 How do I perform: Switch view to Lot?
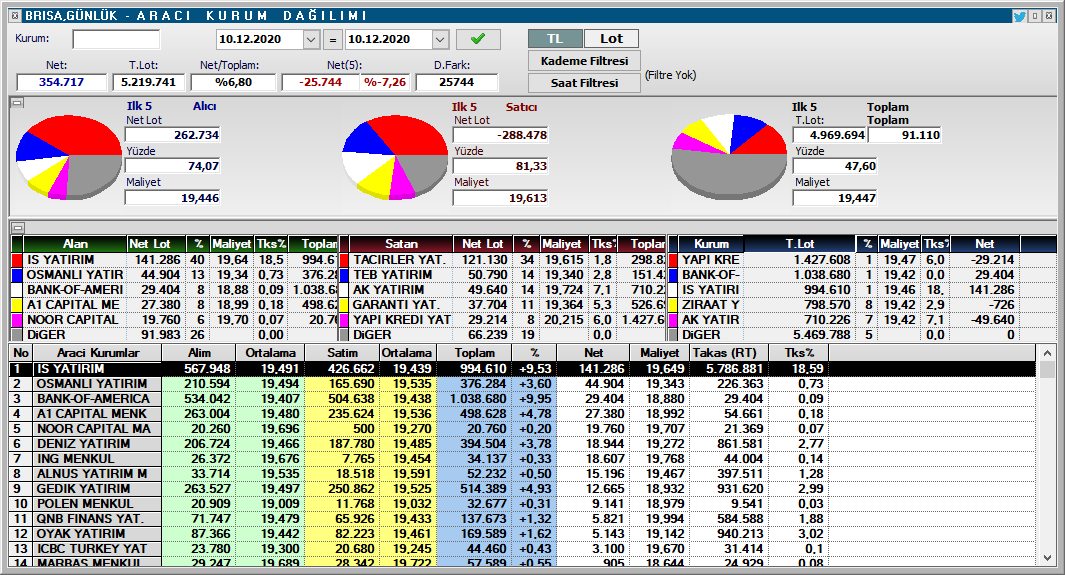tap(611, 39)
